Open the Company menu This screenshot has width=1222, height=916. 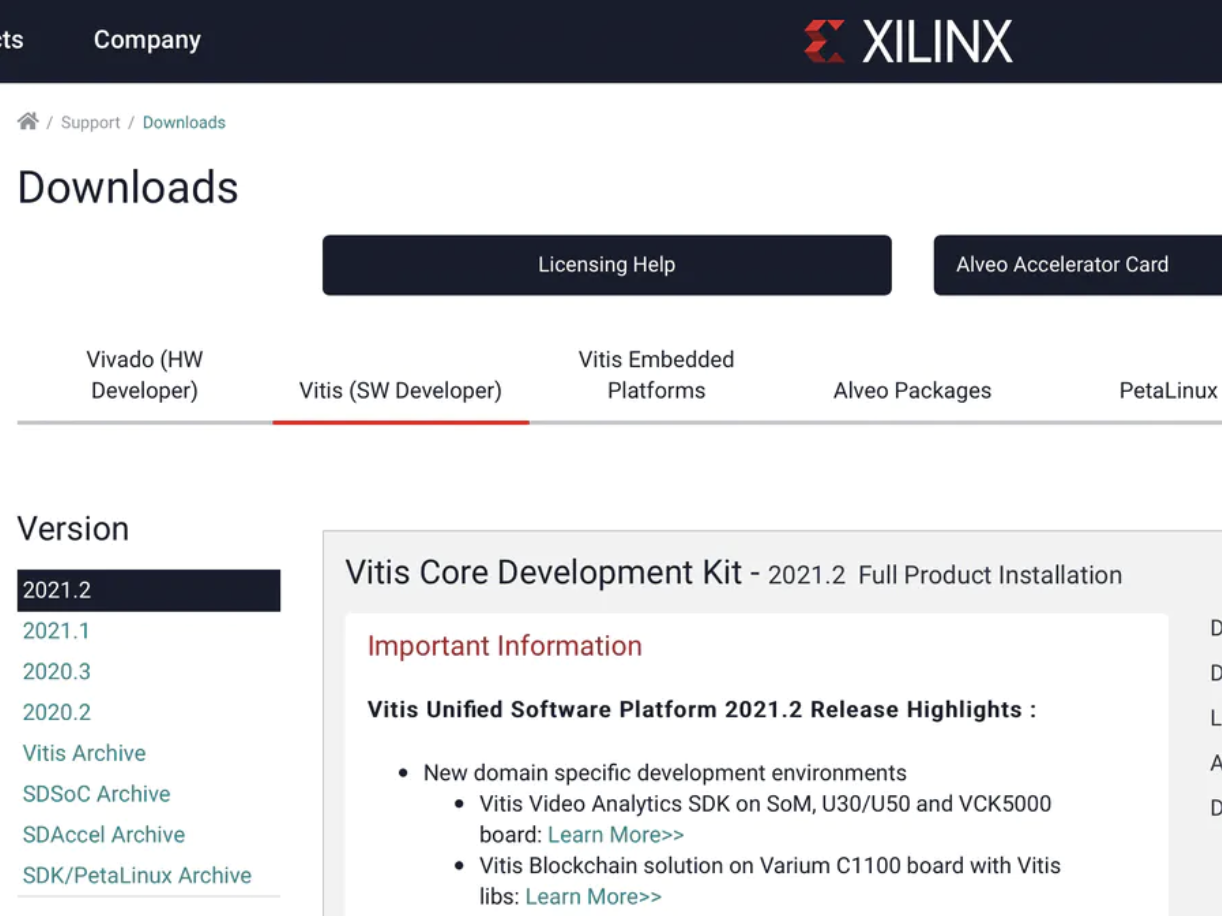146,40
